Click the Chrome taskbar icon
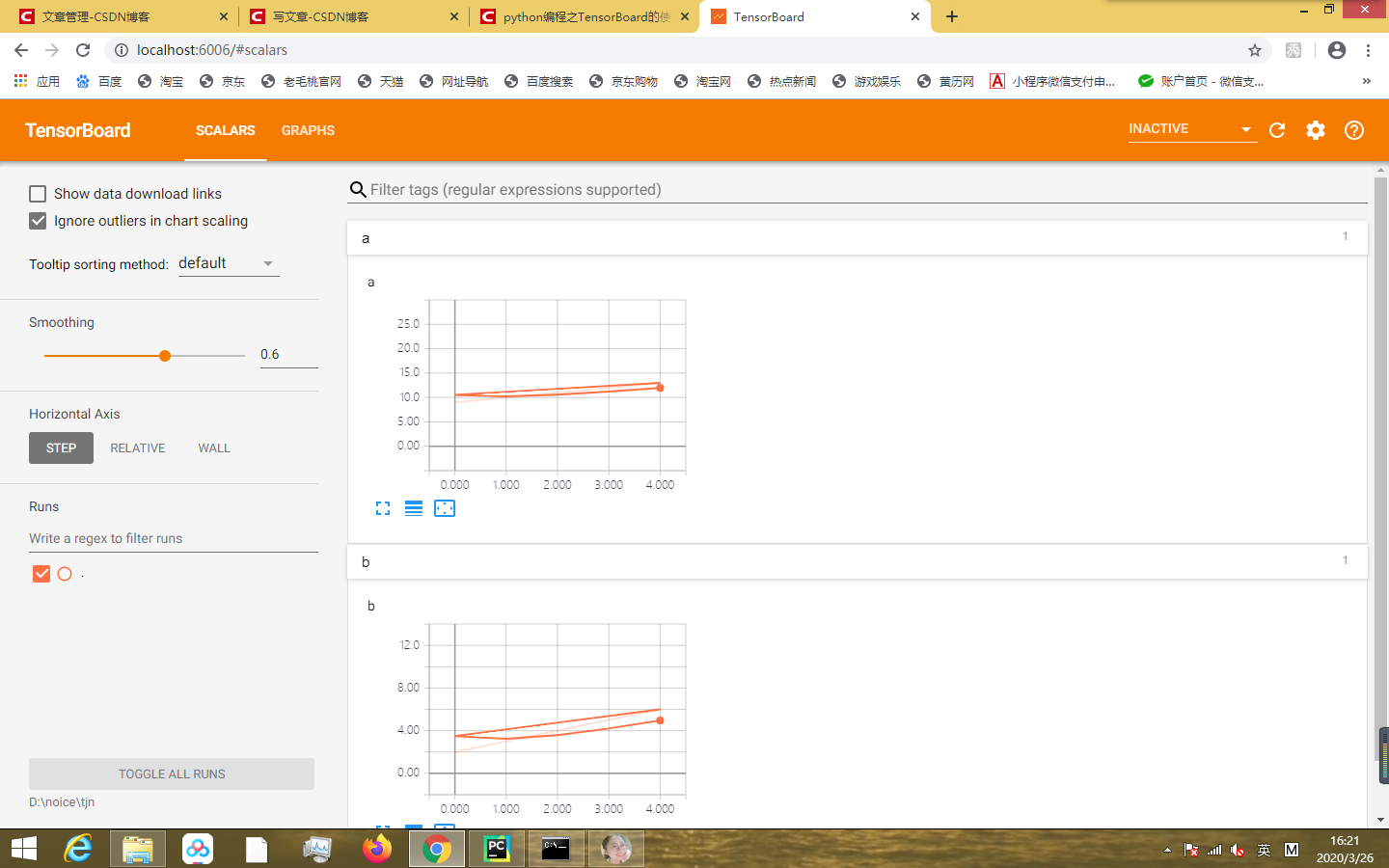This screenshot has height=868, width=1389. (x=437, y=849)
